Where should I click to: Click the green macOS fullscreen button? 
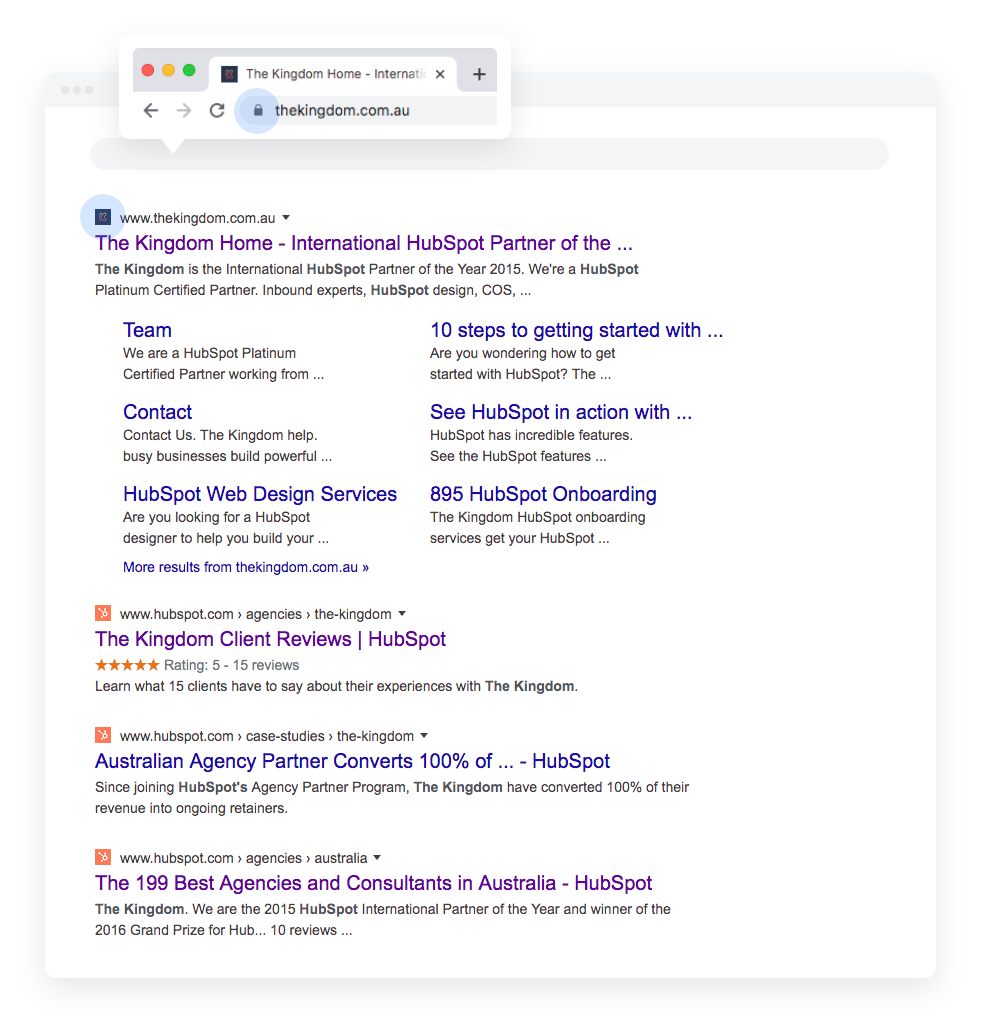pyautogui.click(x=189, y=70)
